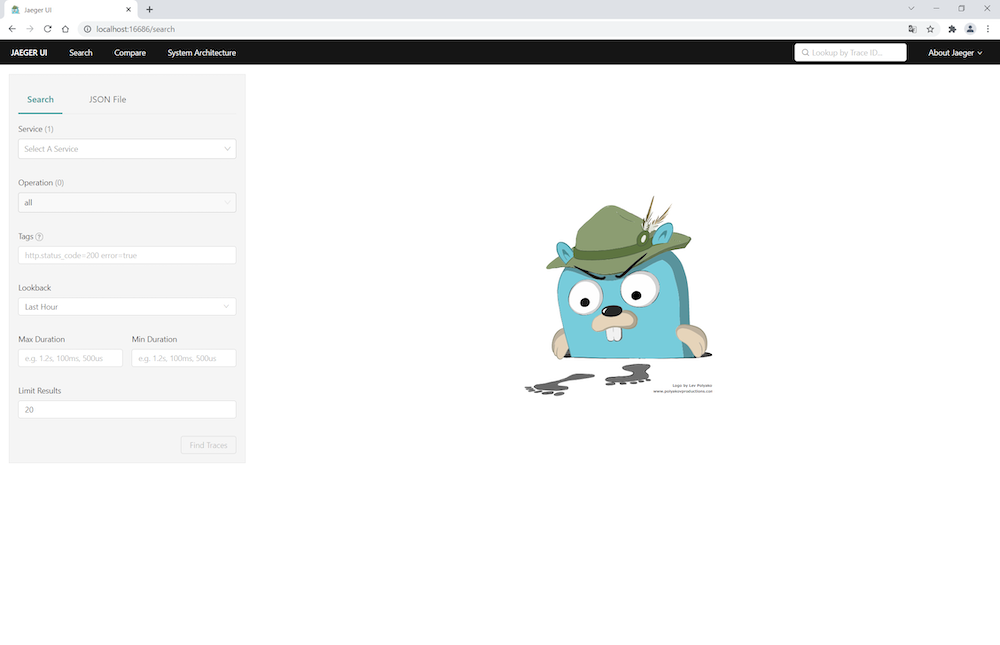The width and height of the screenshot is (1000, 645).
Task: Go back to the previous page
Action: 12,29
